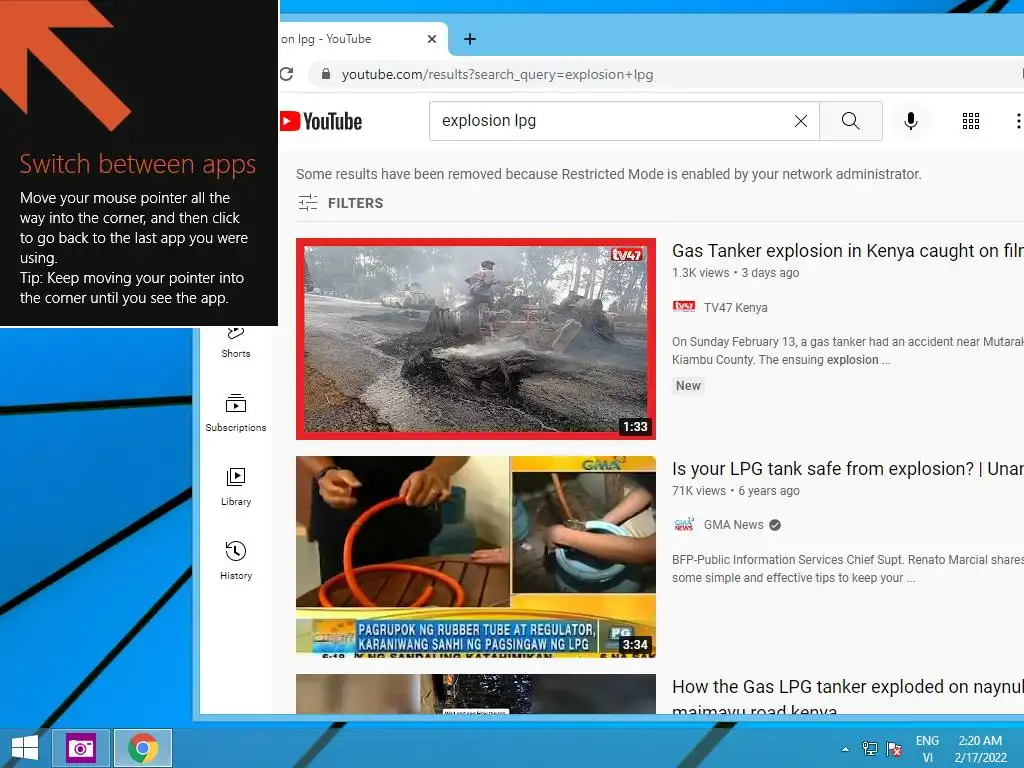This screenshot has height=768, width=1024.
Task: Show hidden system tray icons
Action: (846, 749)
